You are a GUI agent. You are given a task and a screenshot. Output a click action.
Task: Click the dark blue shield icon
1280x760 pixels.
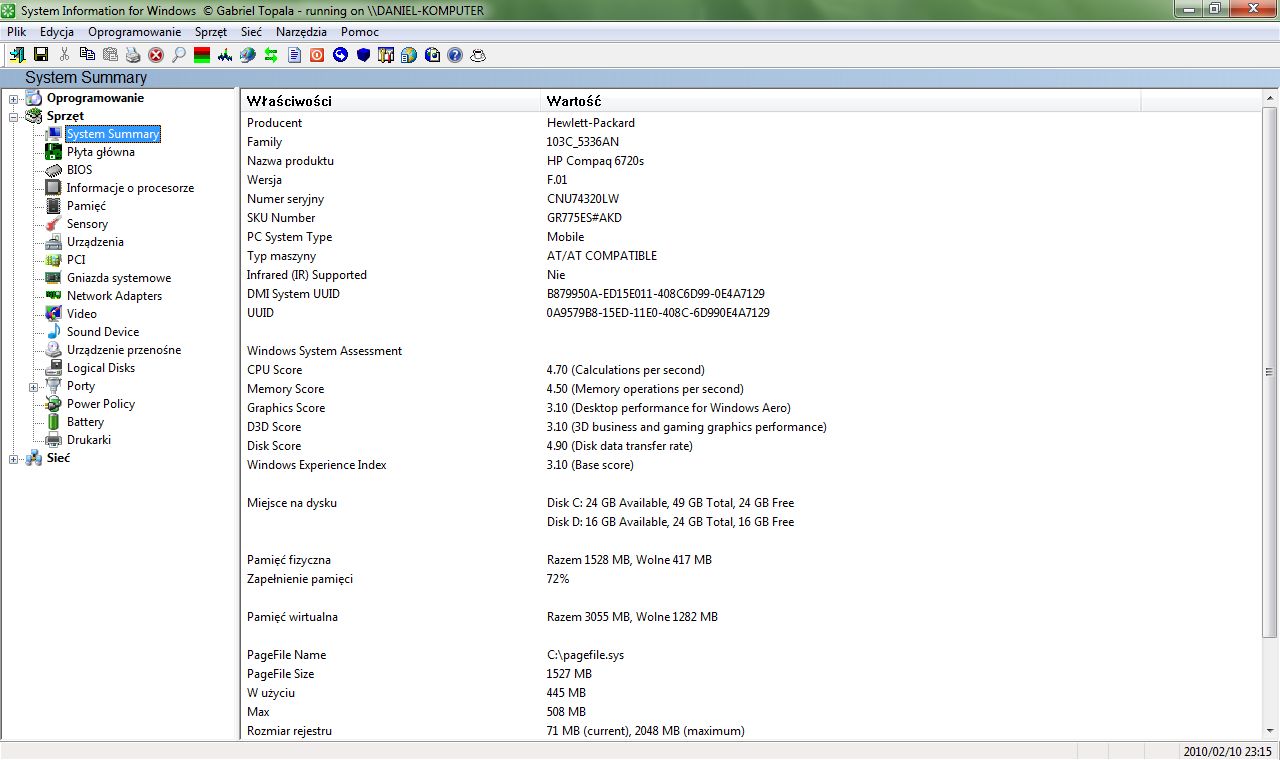[363, 55]
